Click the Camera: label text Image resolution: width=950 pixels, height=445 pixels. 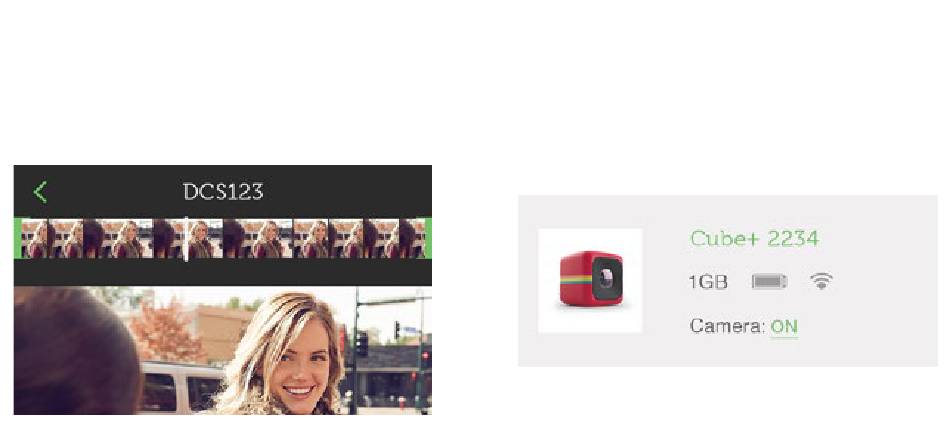(x=728, y=326)
